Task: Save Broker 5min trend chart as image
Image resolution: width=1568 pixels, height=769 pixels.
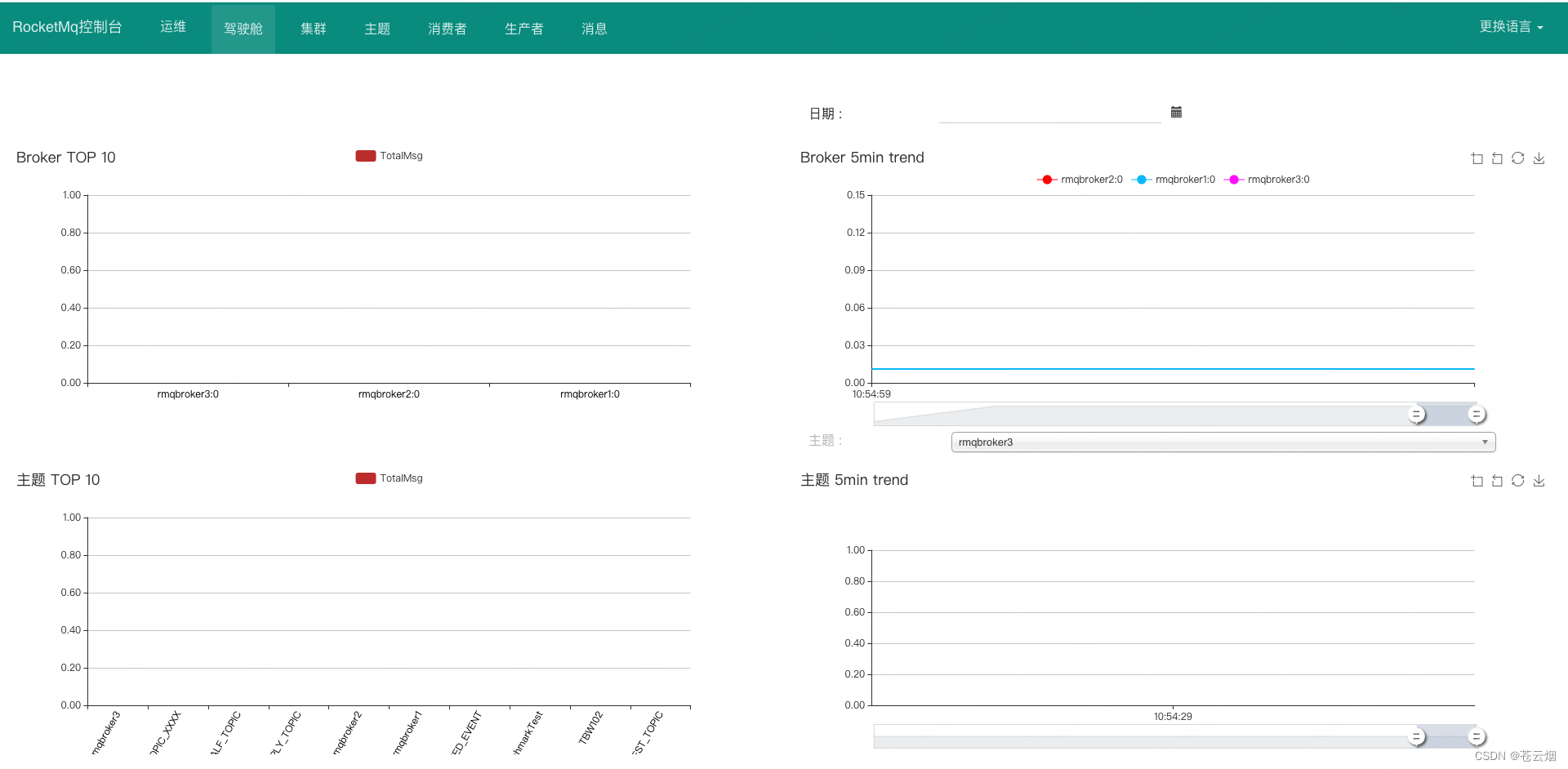Action: click(x=1539, y=158)
